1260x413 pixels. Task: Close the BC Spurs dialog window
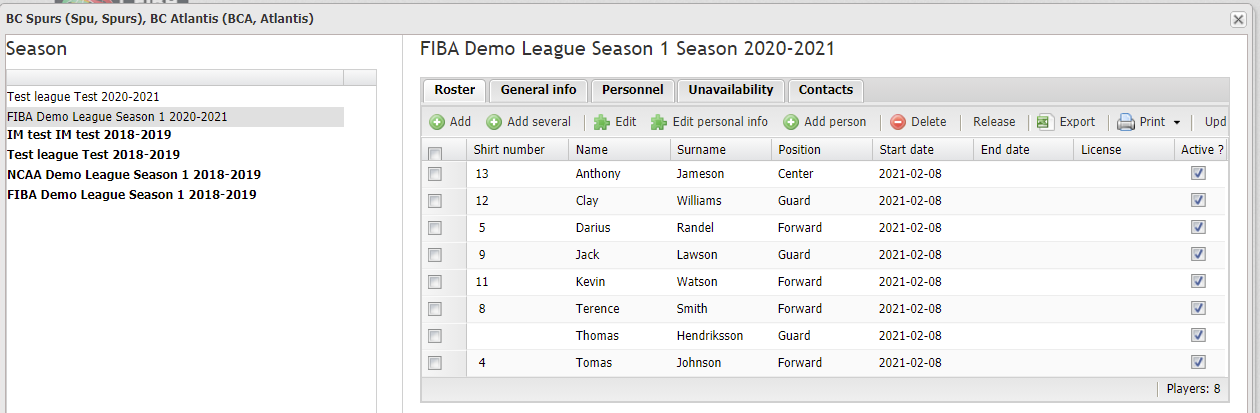[1238, 19]
